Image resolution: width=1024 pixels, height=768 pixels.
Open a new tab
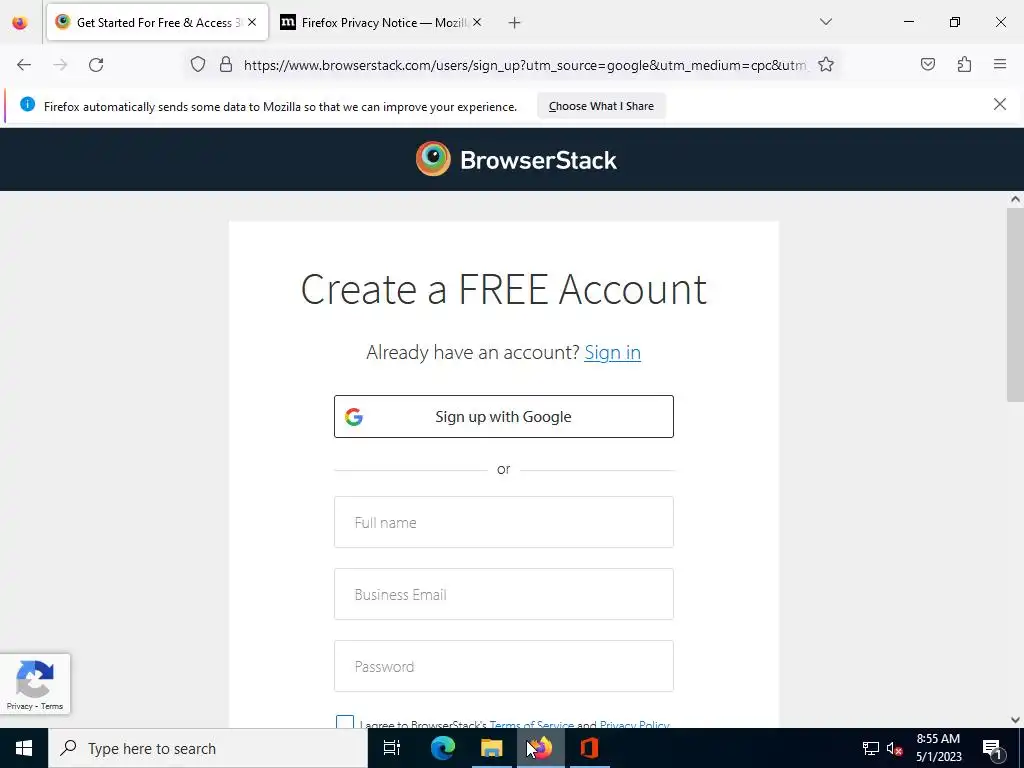click(515, 23)
